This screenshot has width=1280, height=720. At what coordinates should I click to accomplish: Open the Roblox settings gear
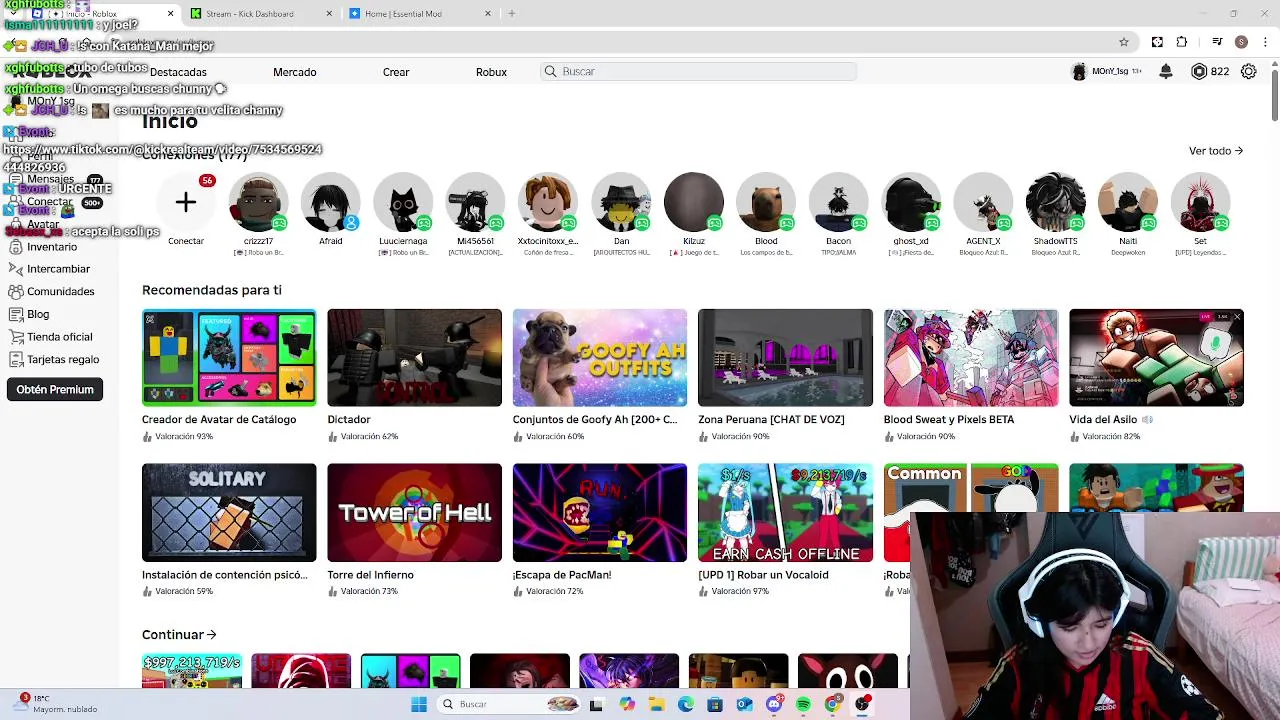1248,72
